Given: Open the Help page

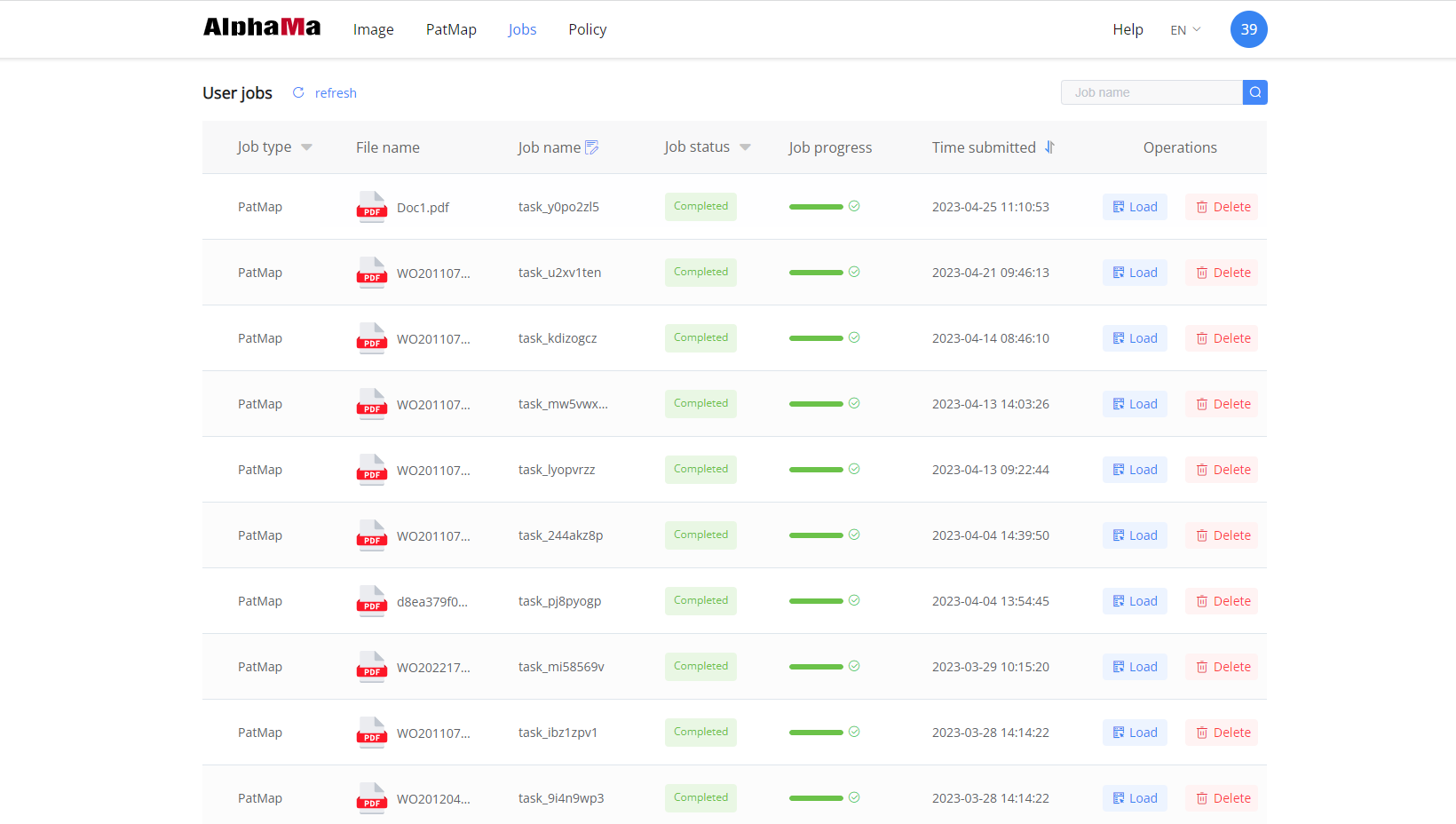Looking at the screenshot, I should coord(1128,29).
